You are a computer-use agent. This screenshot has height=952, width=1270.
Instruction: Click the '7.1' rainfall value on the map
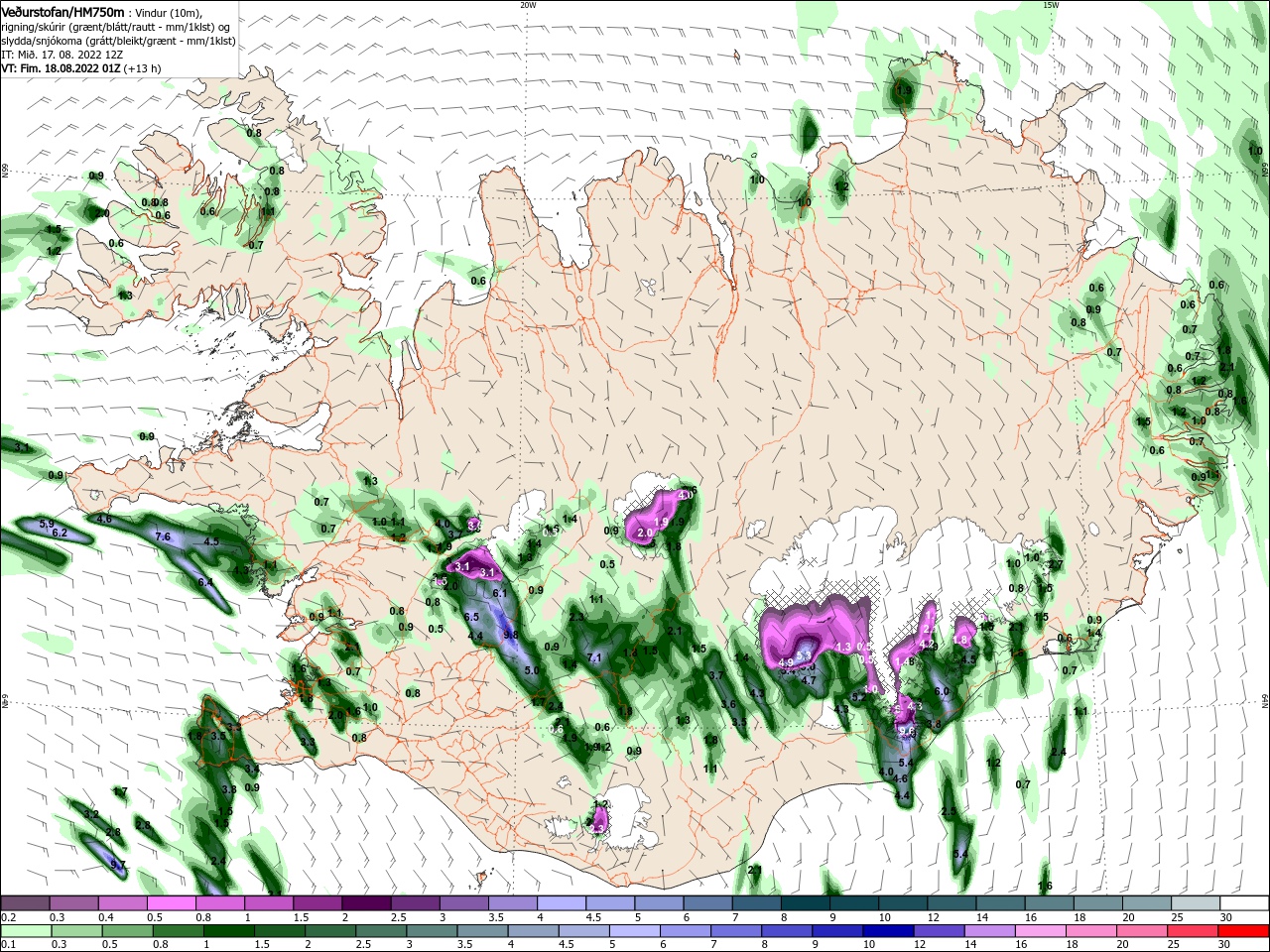595,657
